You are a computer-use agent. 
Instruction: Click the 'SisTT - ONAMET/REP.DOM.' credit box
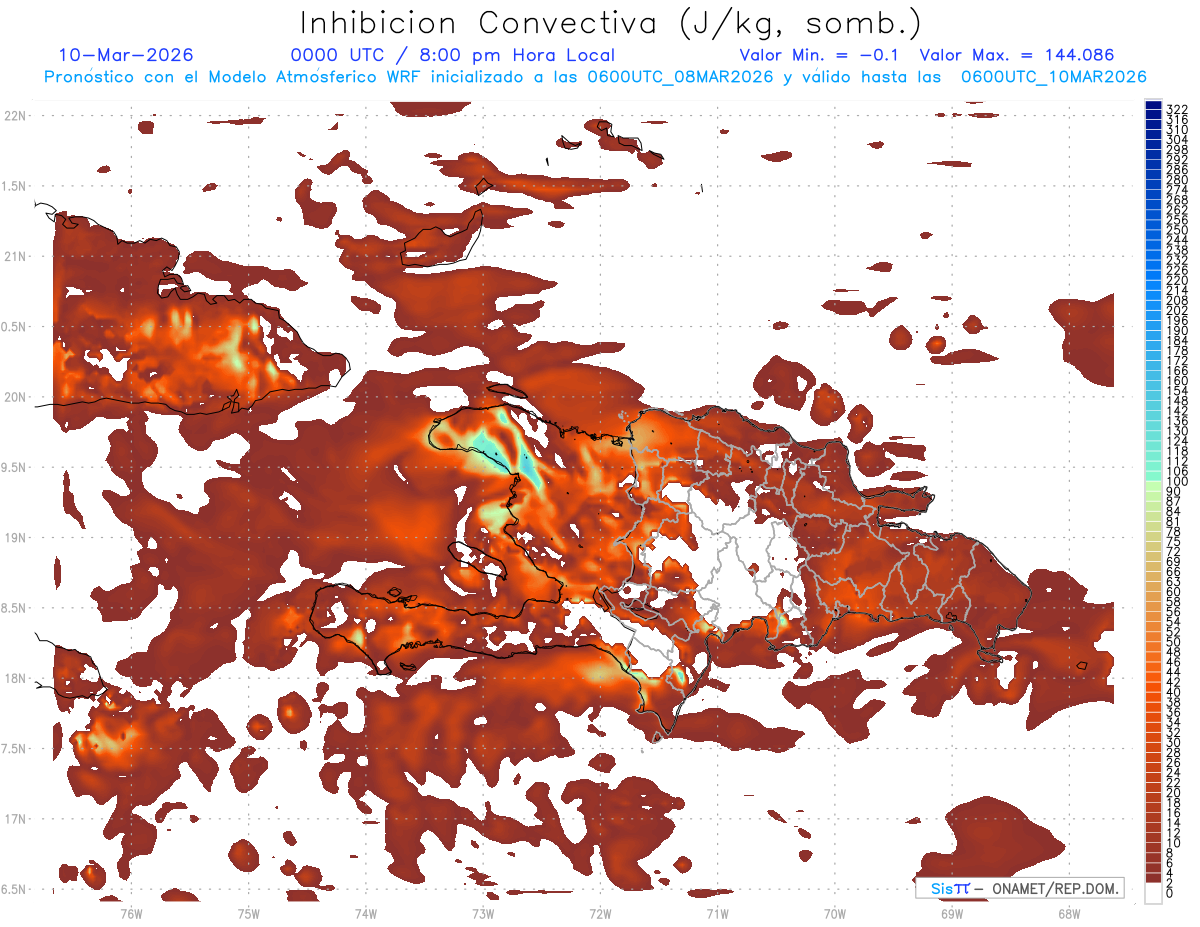tap(1020, 888)
